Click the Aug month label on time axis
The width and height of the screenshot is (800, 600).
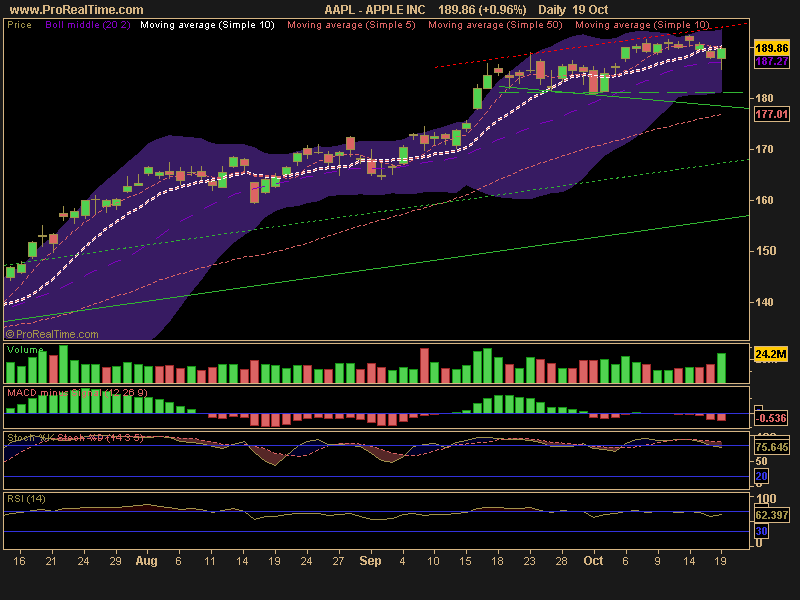pyautogui.click(x=146, y=561)
